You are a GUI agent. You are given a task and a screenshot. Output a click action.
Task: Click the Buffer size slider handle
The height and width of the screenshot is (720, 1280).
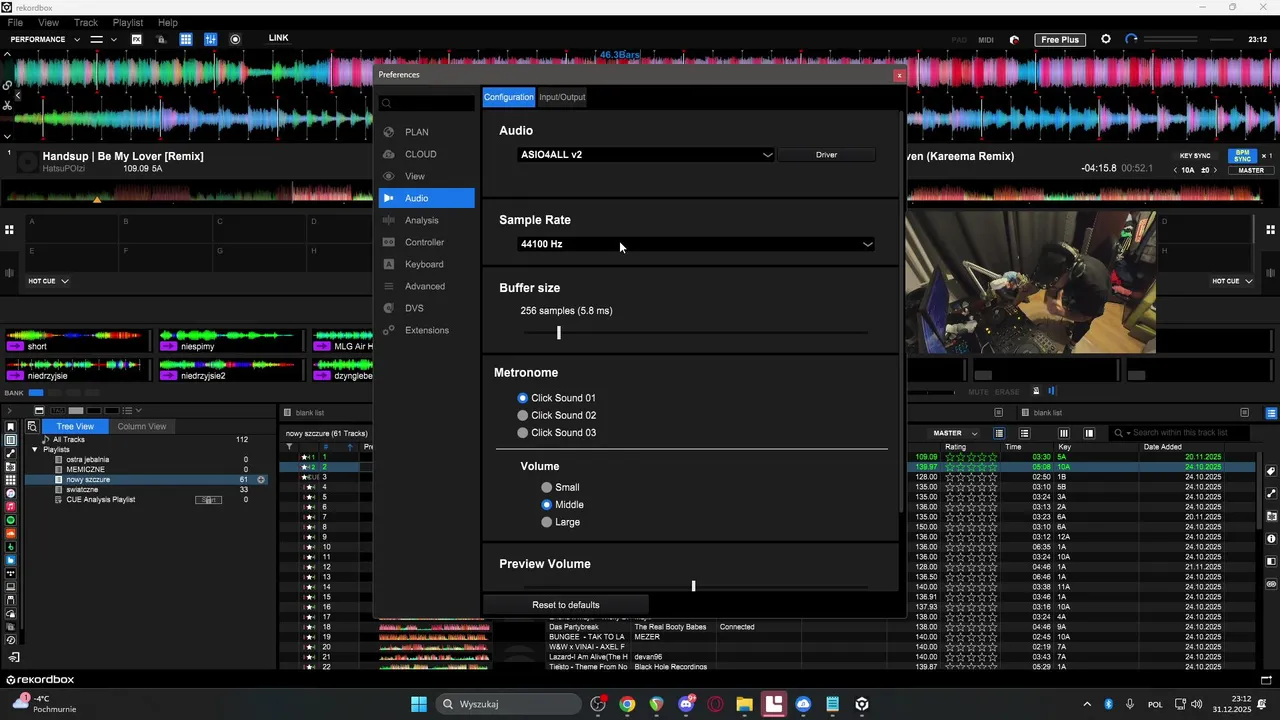point(559,332)
